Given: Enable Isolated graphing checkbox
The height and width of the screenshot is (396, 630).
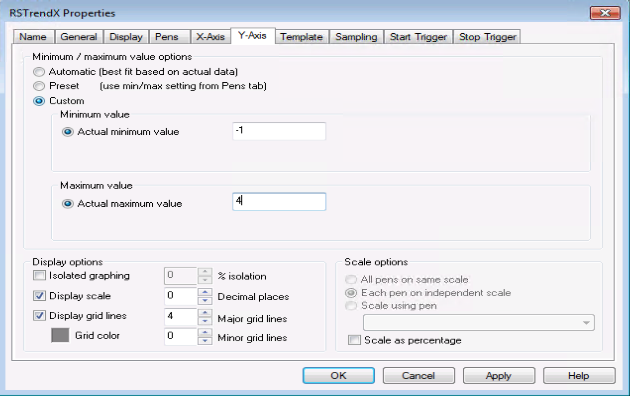Looking at the screenshot, I should coord(39,276).
